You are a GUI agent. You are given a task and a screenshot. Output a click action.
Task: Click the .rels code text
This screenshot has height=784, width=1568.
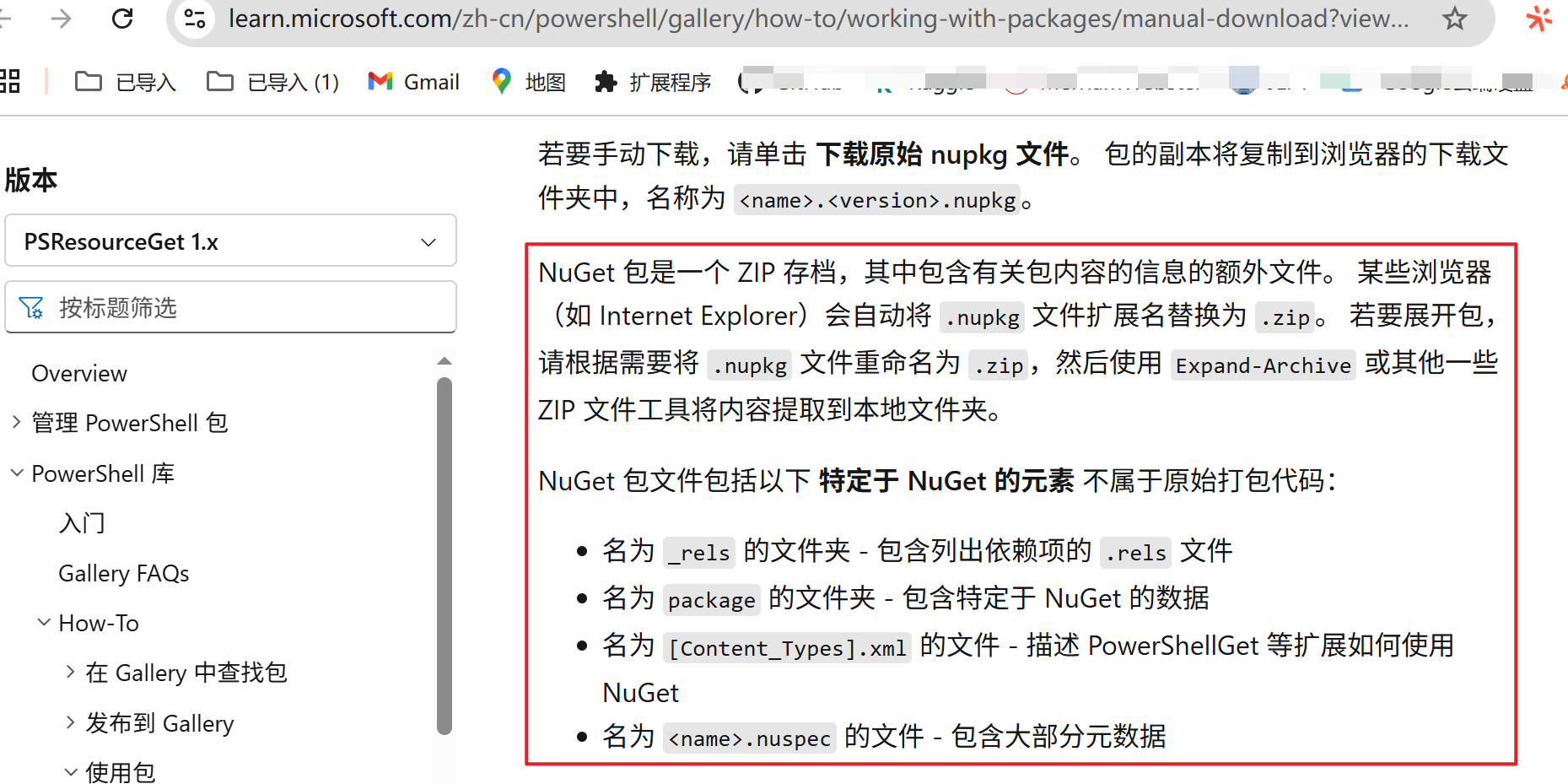[1136, 553]
